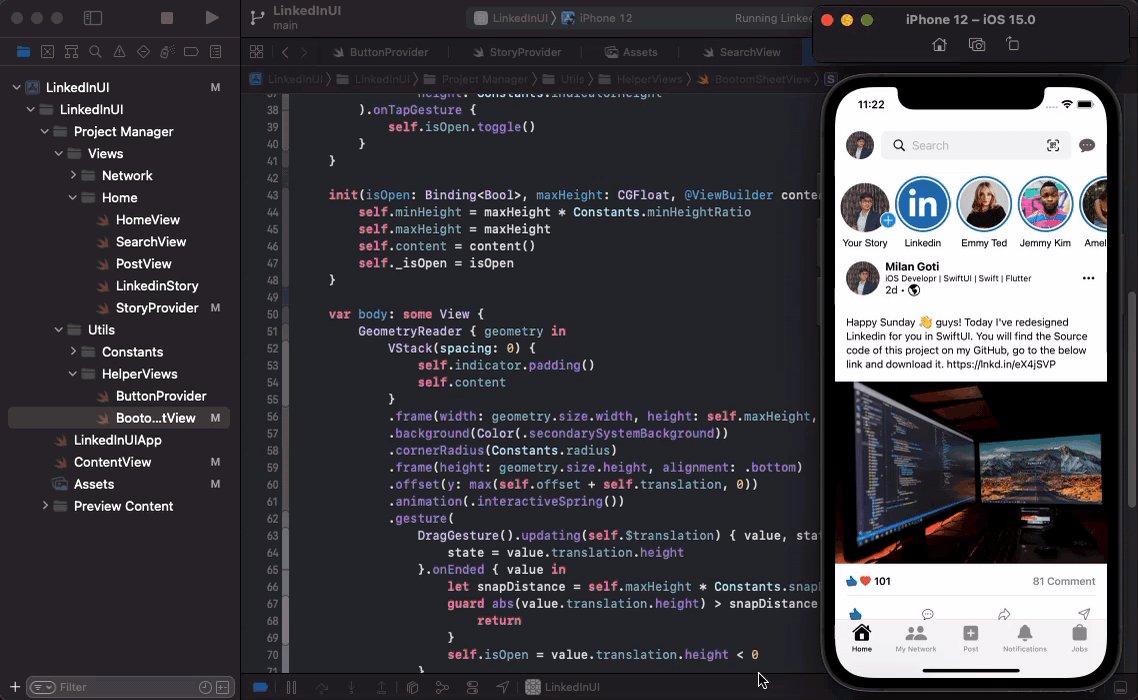
Task: Open LinkedinStory file in navigator
Action: [157, 285]
